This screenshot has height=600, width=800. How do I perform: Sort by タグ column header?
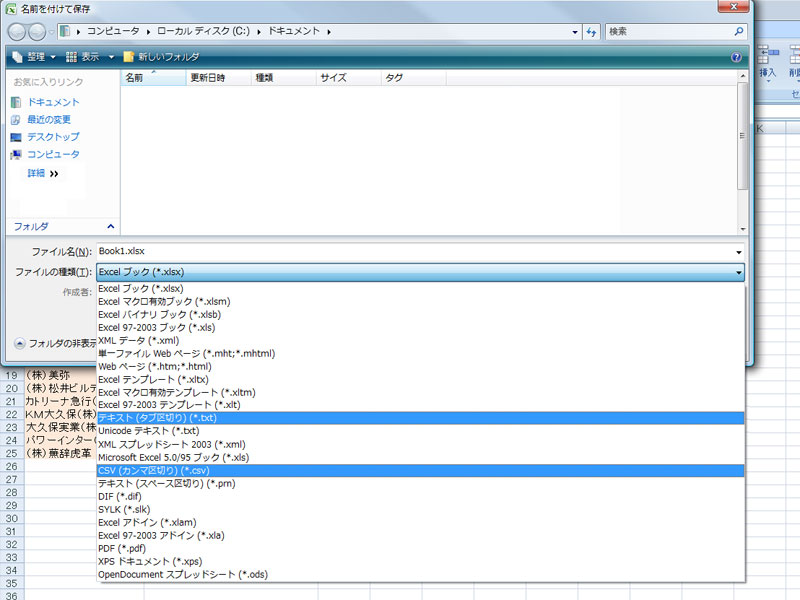coord(413,78)
